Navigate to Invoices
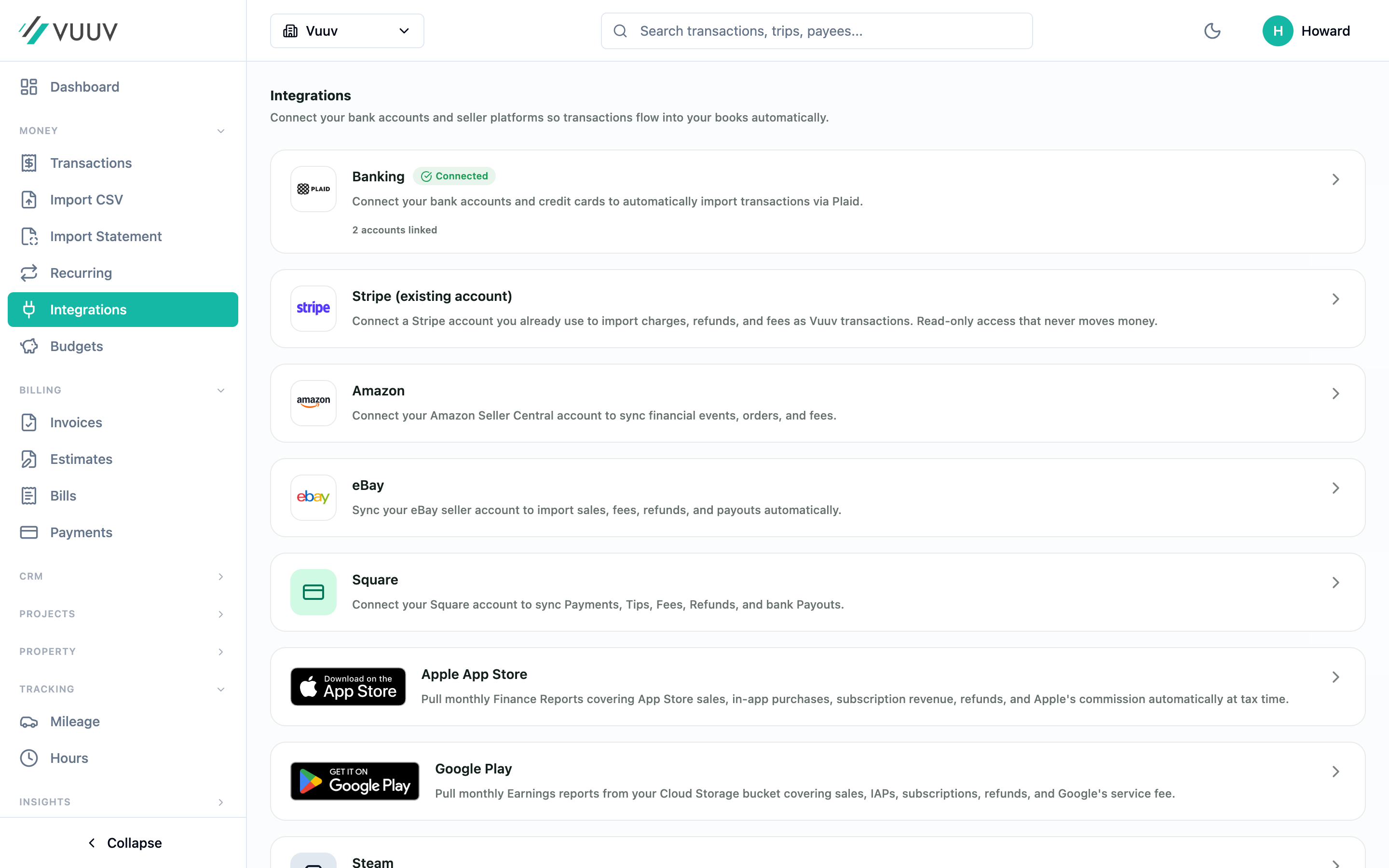 coord(123,422)
